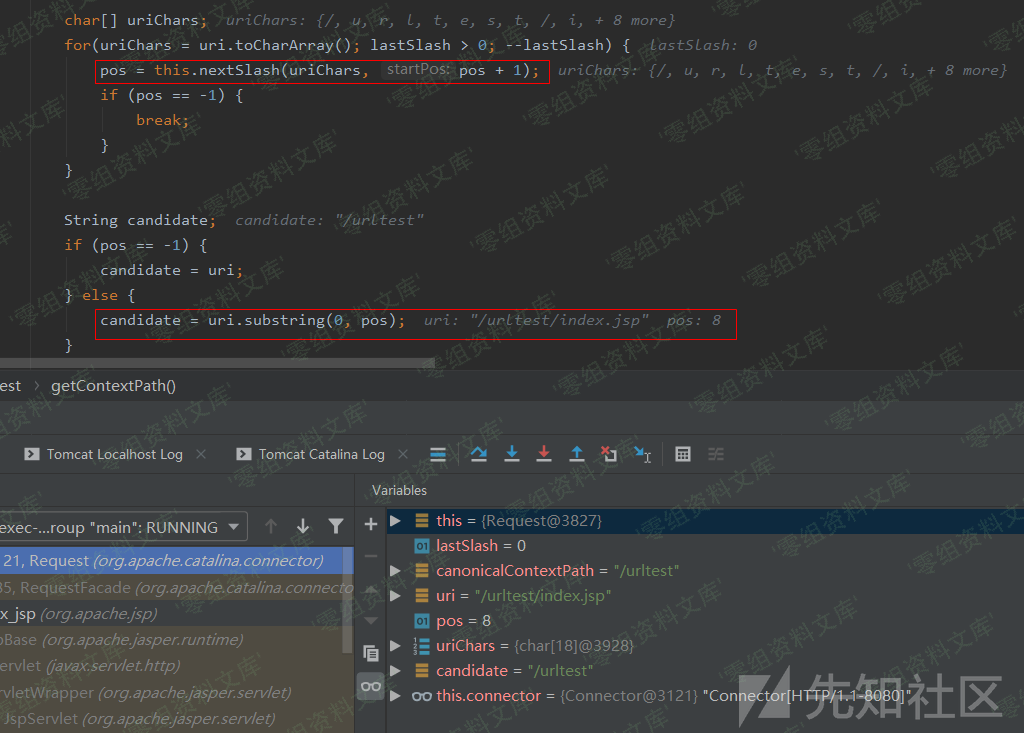
Task: Add a new watch with plus icon
Action: coord(371,524)
